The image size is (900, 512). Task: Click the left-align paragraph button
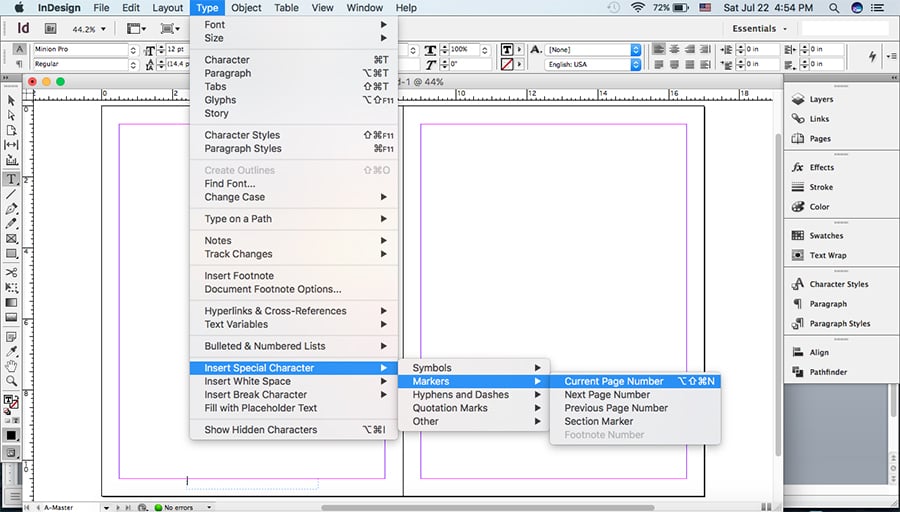pyautogui.click(x=659, y=49)
